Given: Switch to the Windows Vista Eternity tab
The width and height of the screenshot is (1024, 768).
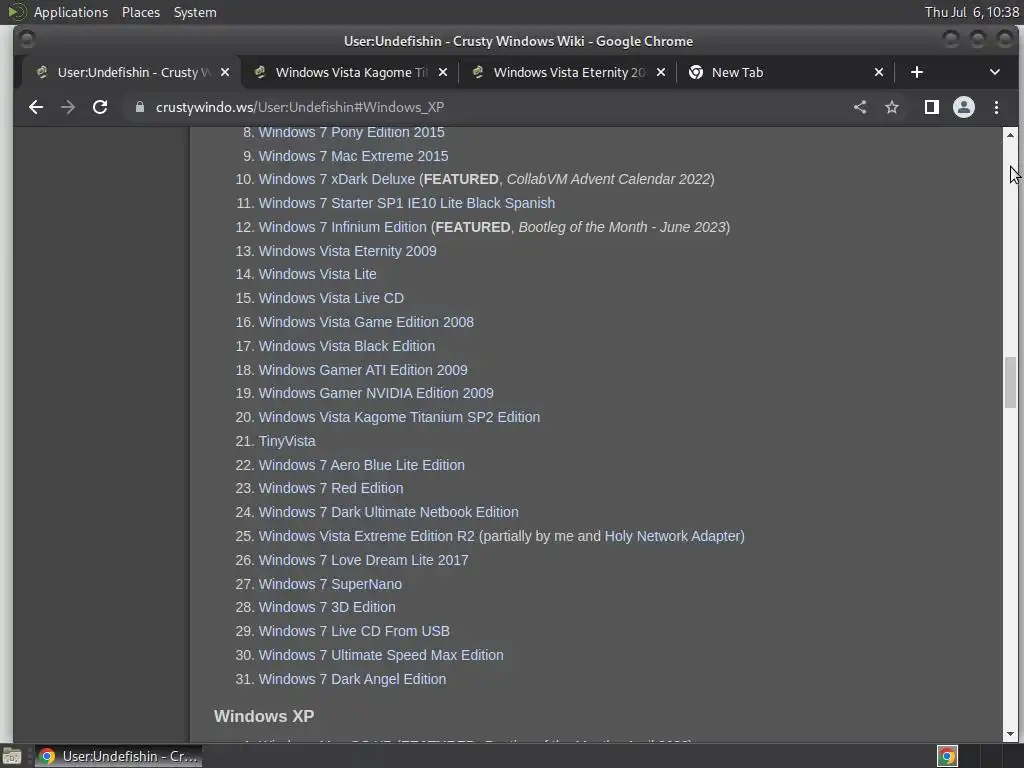Looking at the screenshot, I should pyautogui.click(x=569, y=72).
